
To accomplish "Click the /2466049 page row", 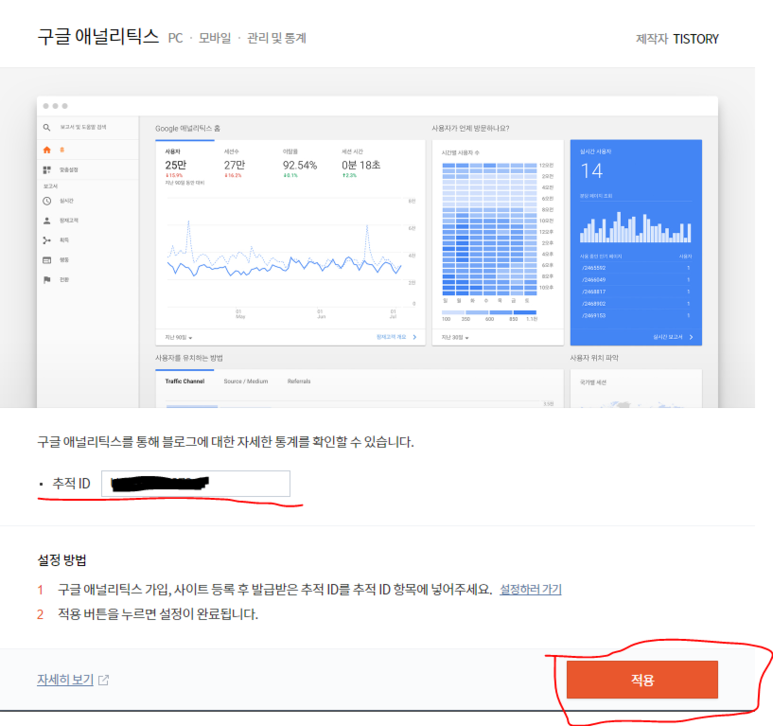I will point(636,280).
